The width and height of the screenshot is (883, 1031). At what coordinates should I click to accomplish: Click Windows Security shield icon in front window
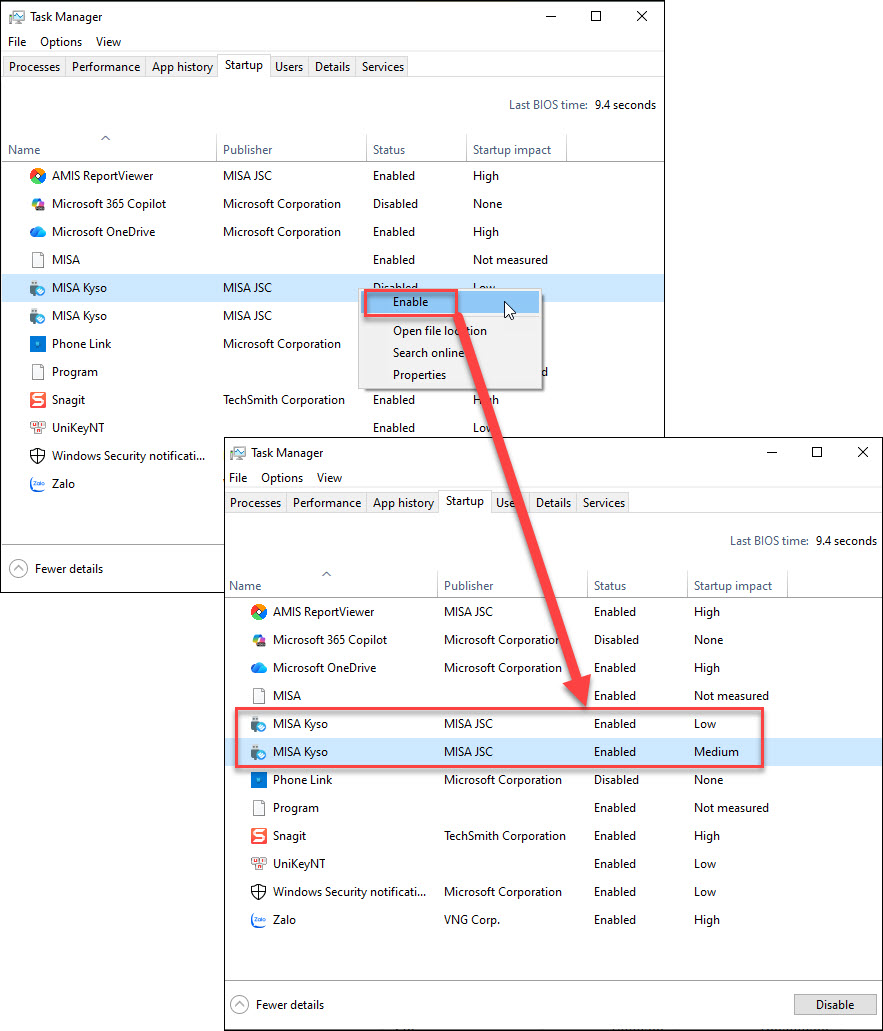pos(258,892)
